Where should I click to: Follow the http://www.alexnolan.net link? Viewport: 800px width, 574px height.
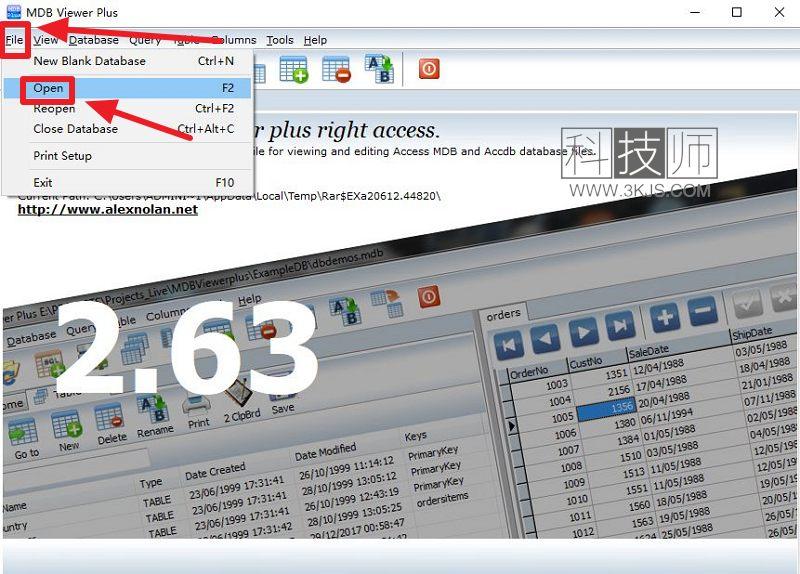click(108, 209)
